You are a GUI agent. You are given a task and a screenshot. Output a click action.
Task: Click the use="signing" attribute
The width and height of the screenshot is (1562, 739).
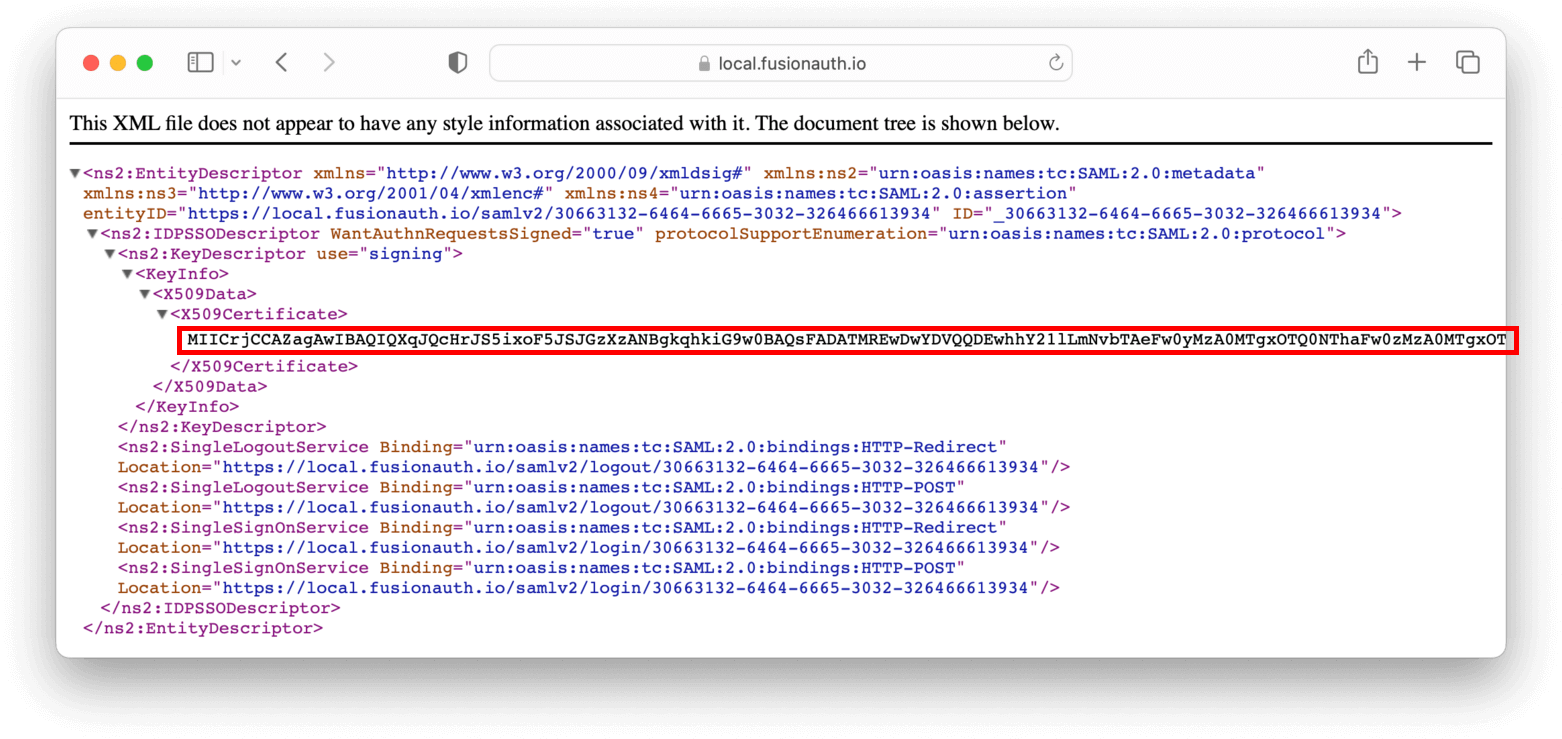click(x=385, y=253)
